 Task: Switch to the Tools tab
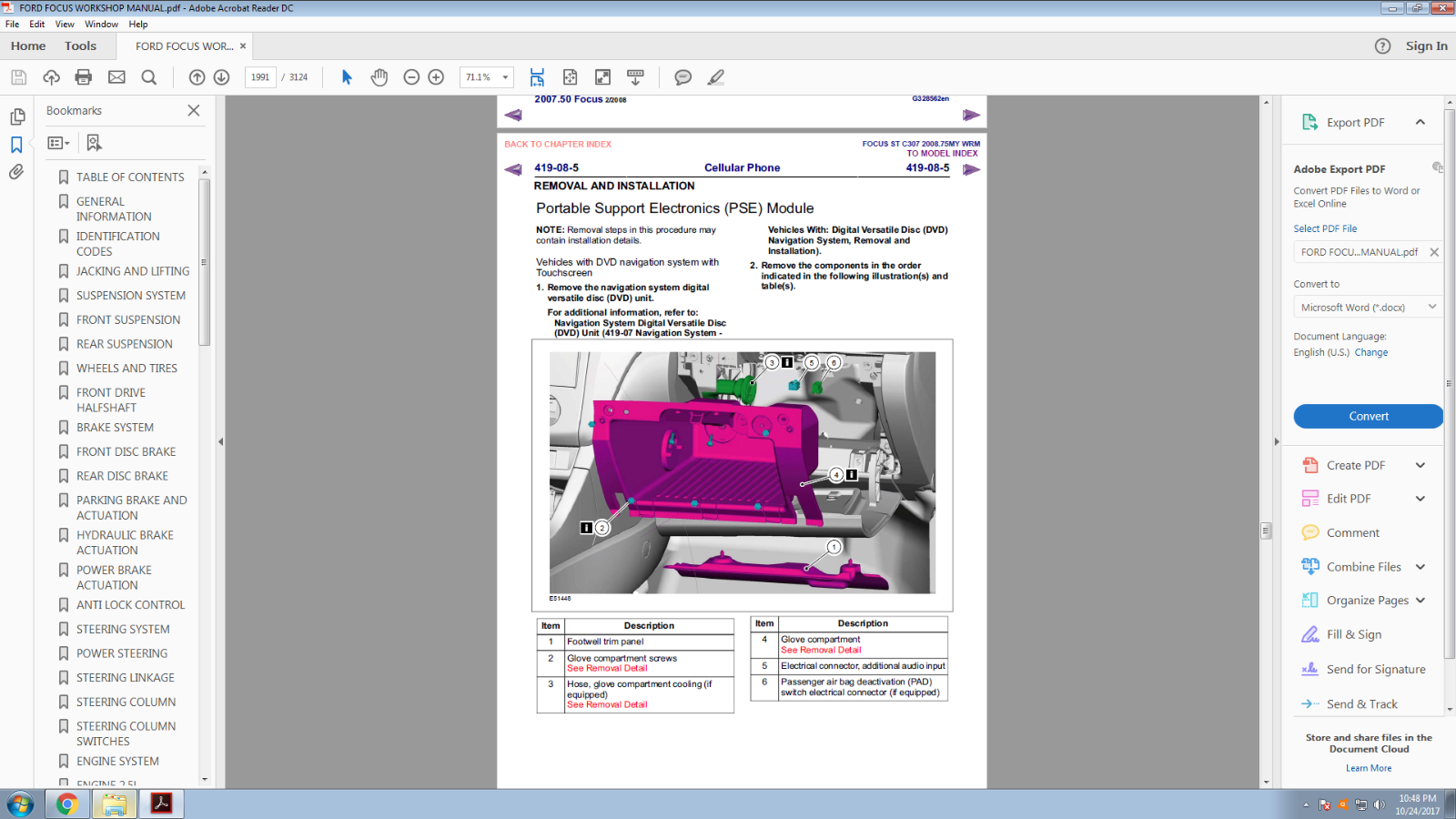tap(80, 46)
